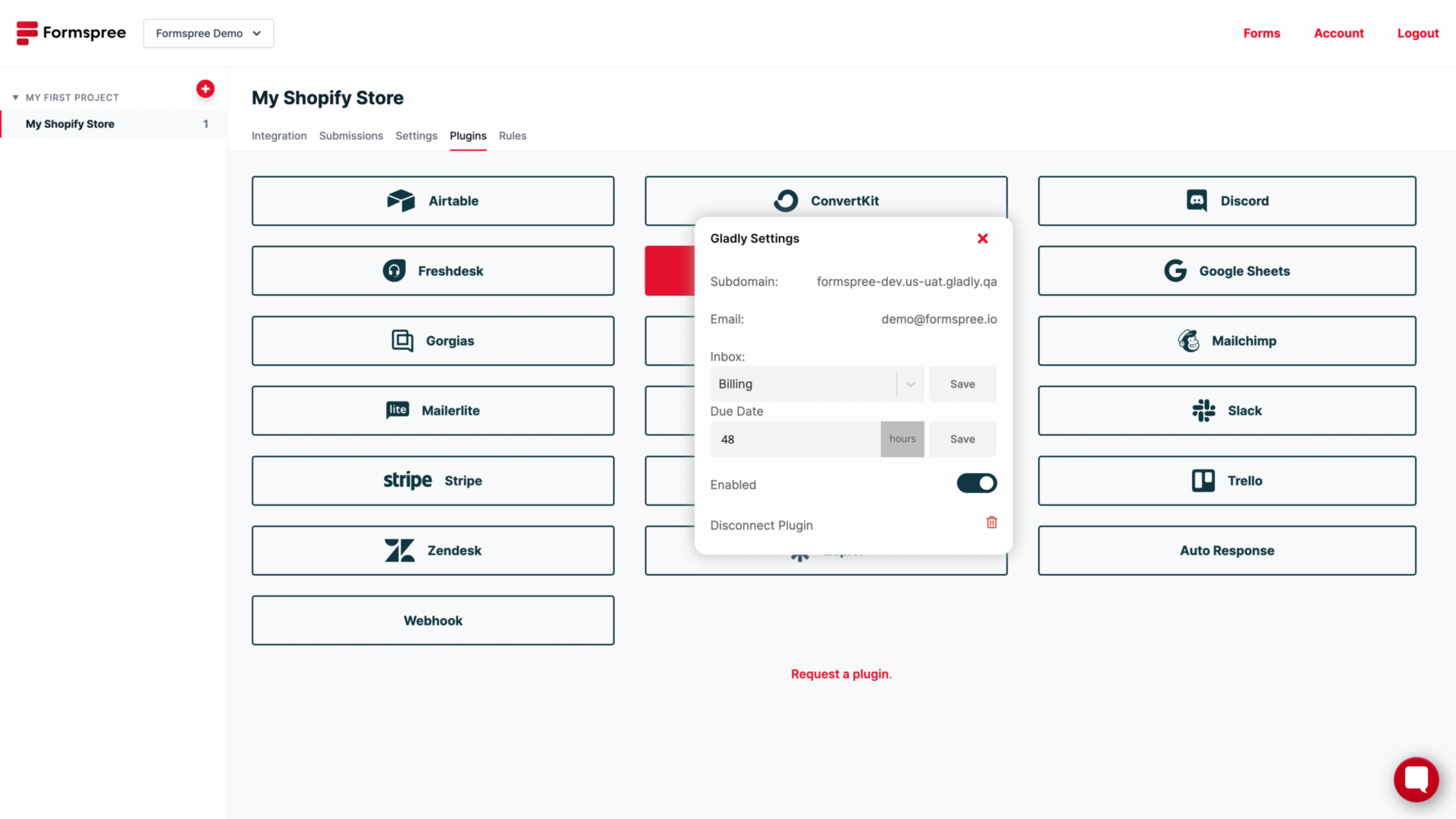Image resolution: width=1456 pixels, height=819 pixels.
Task: Switch to the Submissions tab
Action: pos(350,136)
